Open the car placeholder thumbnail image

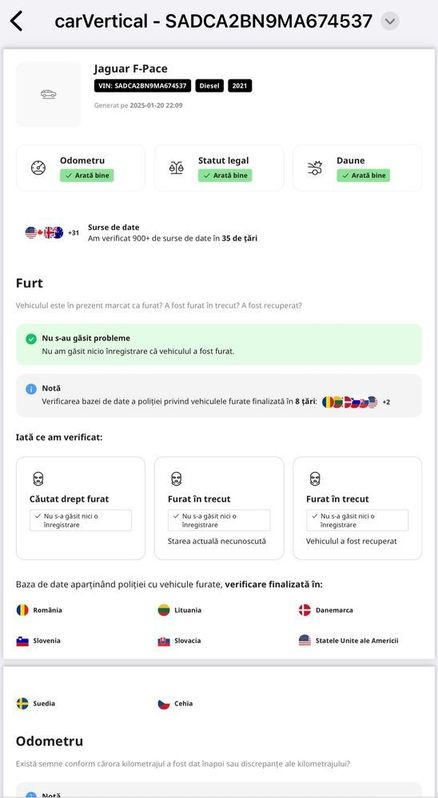tap(48, 94)
